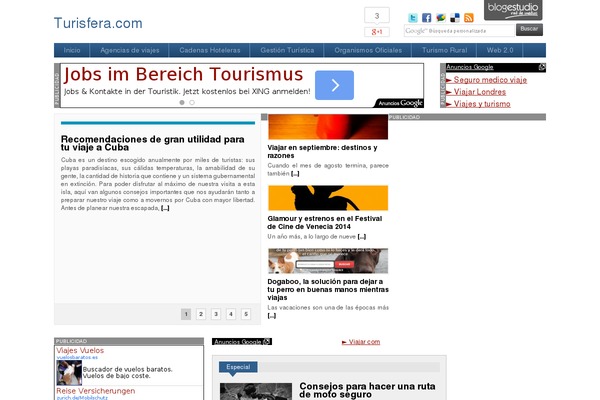Open the Jobs im Bereich Tourismus ad
The image size is (600, 400).
point(183,74)
